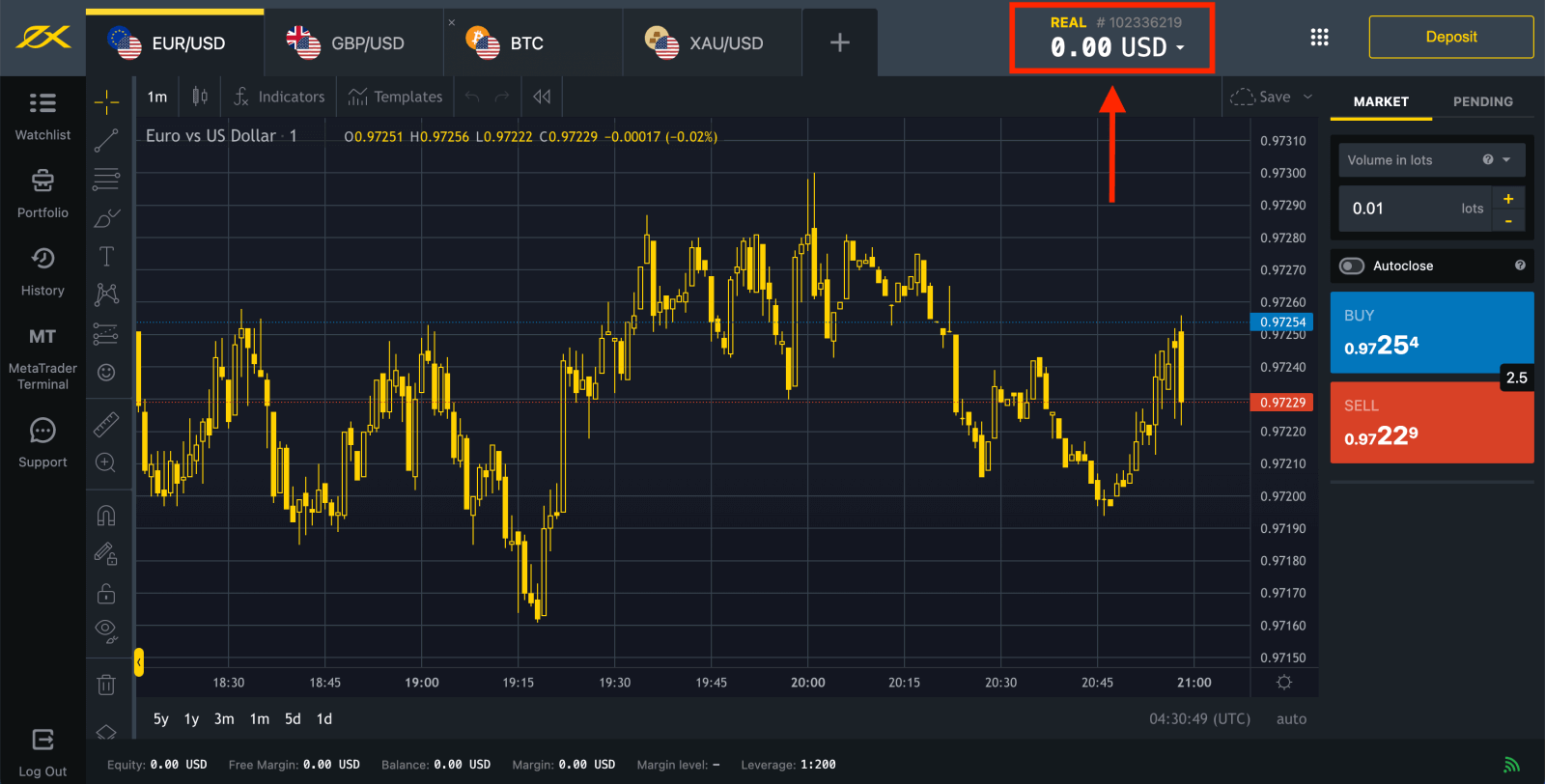Expand the Save layout dropdown arrow
The width and height of the screenshot is (1545, 784).
tap(1308, 97)
